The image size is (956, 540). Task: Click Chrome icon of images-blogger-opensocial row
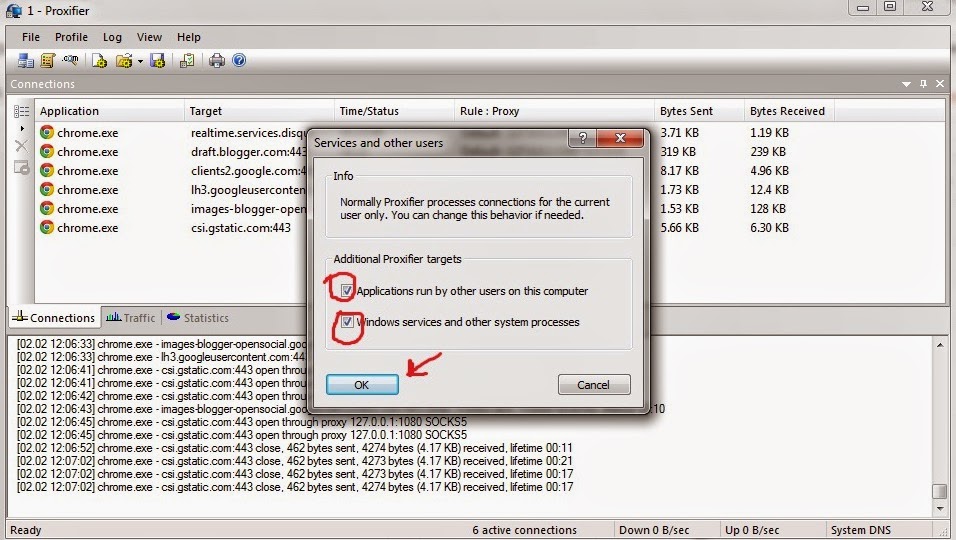point(47,208)
